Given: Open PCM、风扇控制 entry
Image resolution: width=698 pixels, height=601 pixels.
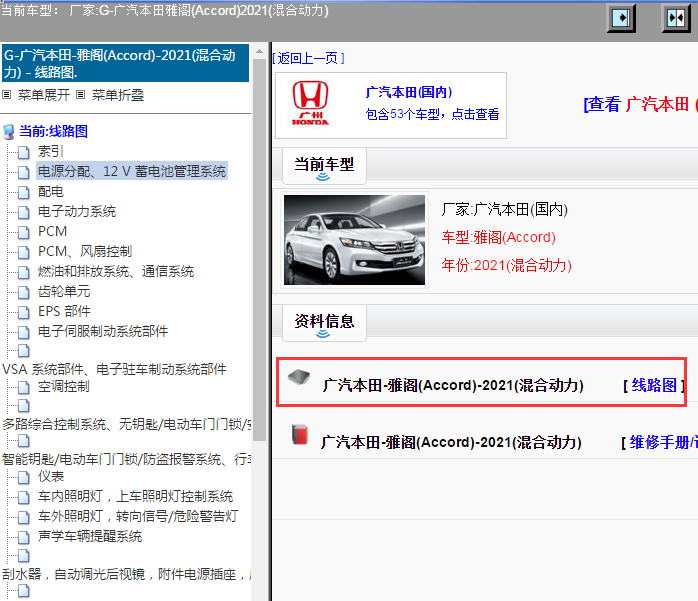Looking at the screenshot, I should 85,252.
